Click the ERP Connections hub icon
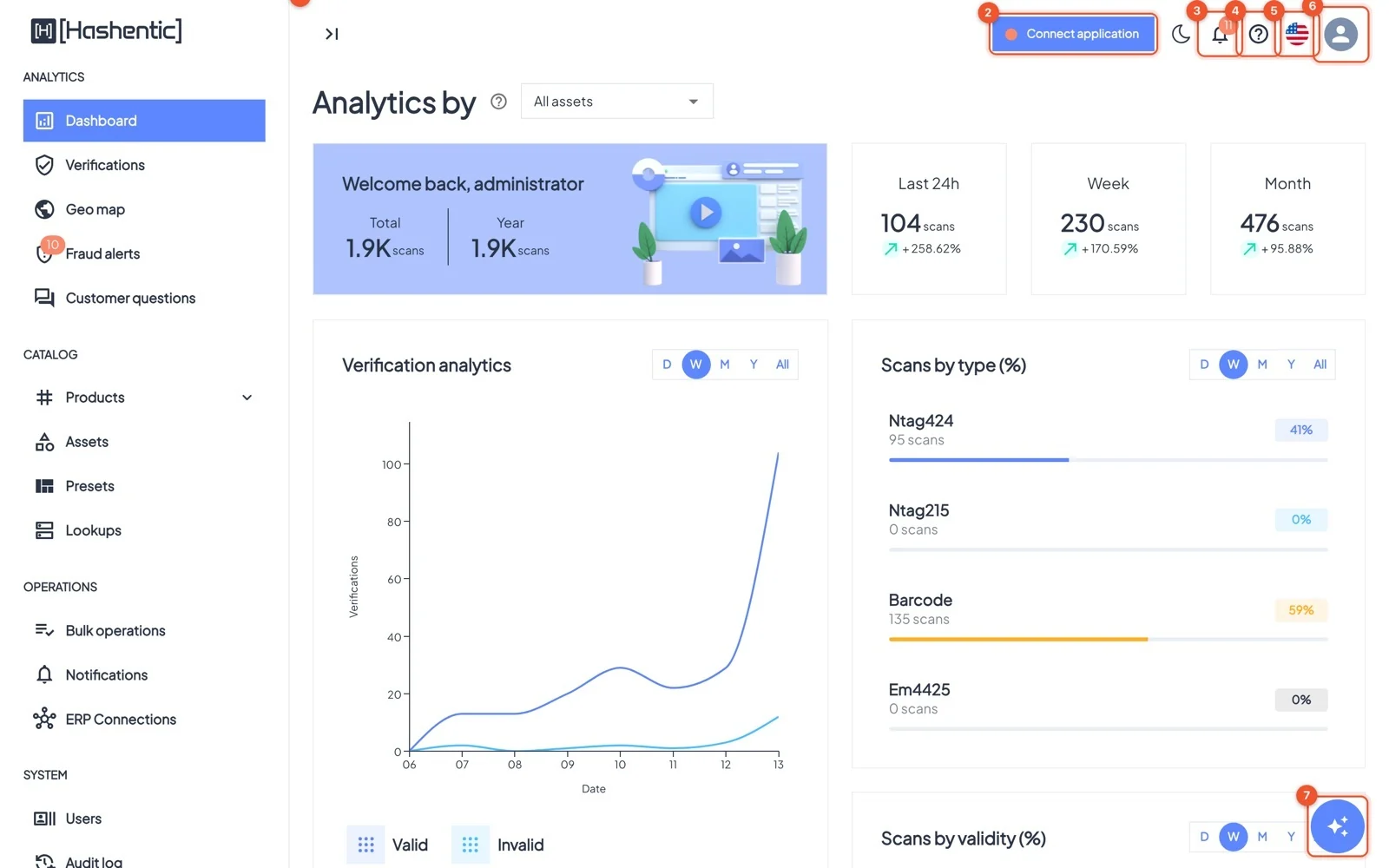 tap(44, 719)
